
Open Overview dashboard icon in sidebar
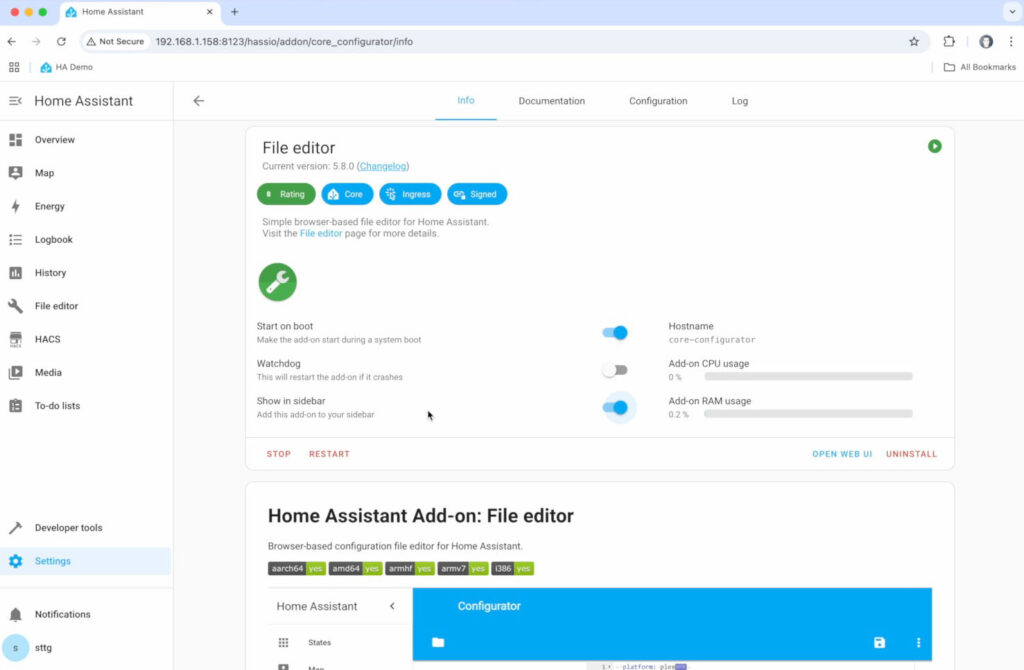[x=16, y=140]
